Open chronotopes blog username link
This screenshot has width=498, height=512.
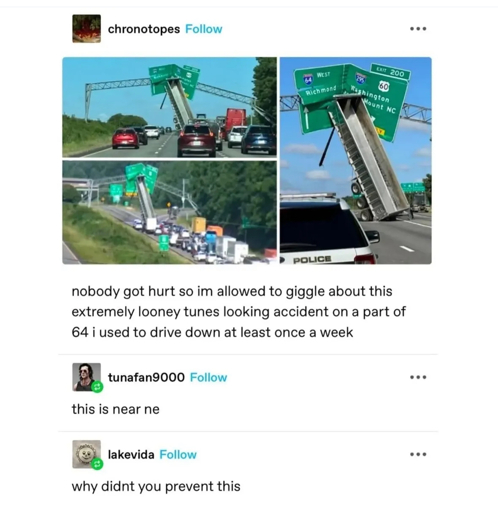tap(144, 29)
